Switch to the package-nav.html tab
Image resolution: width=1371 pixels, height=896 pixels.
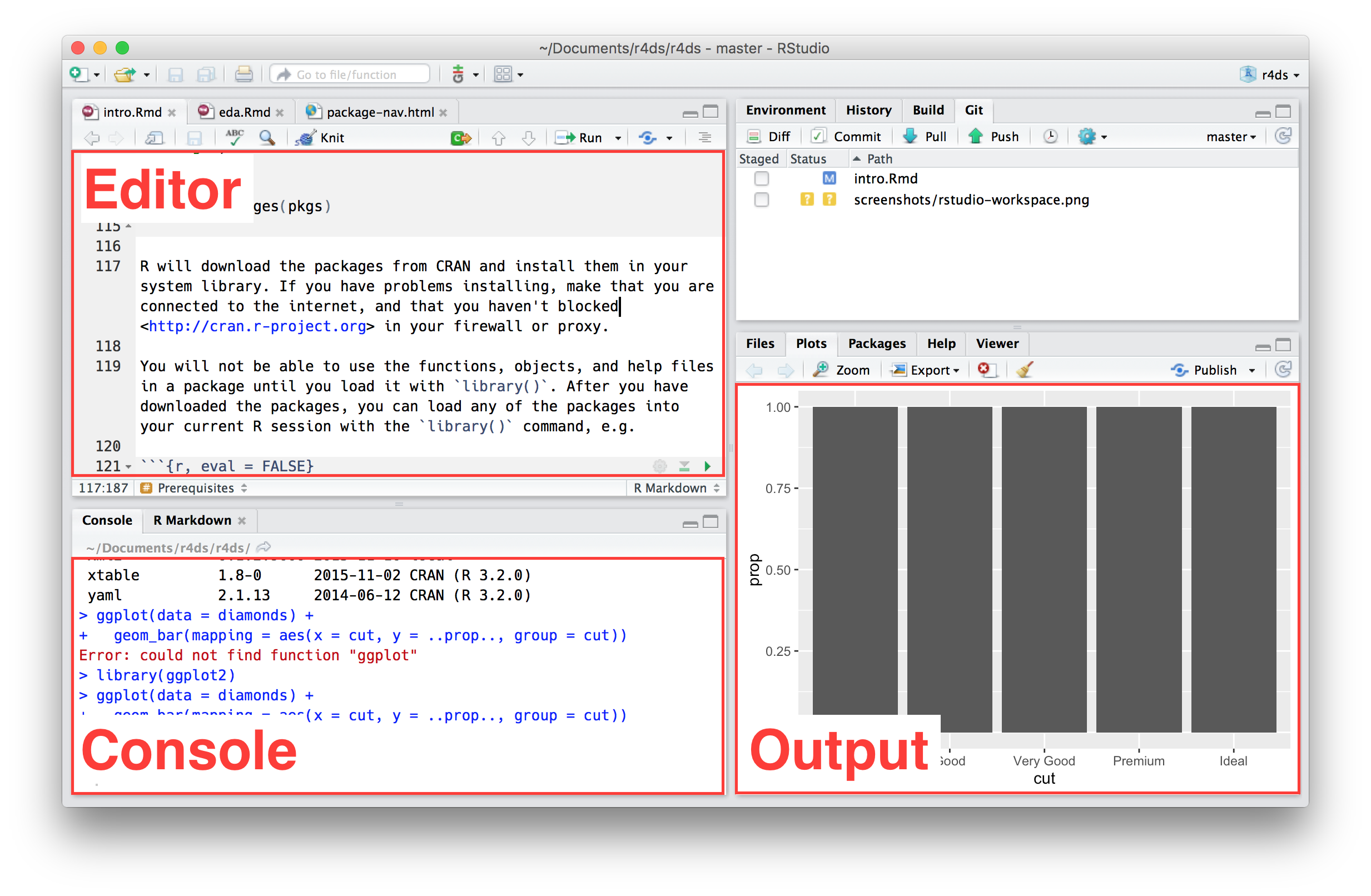(376, 112)
